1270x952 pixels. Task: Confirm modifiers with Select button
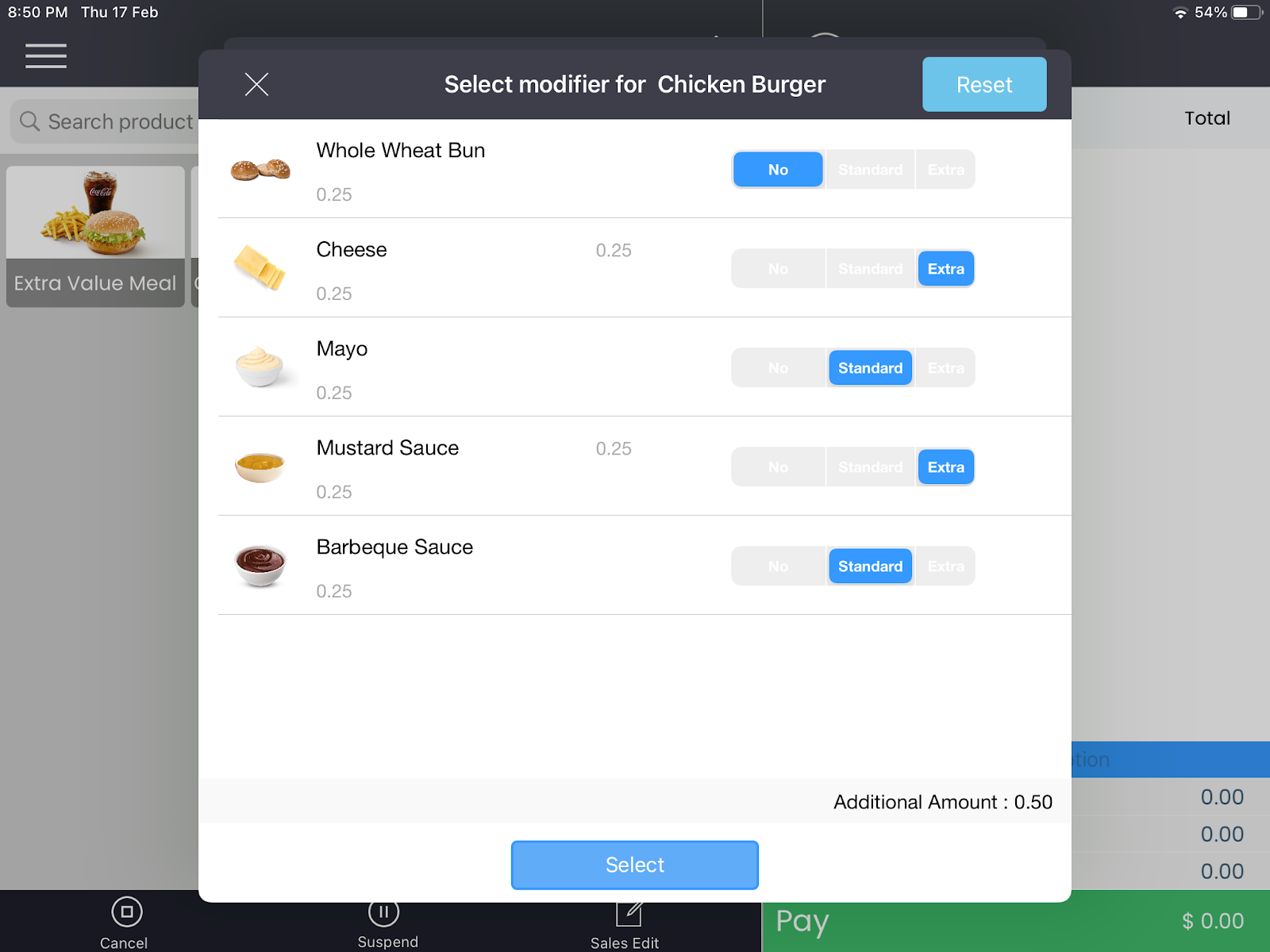click(635, 865)
